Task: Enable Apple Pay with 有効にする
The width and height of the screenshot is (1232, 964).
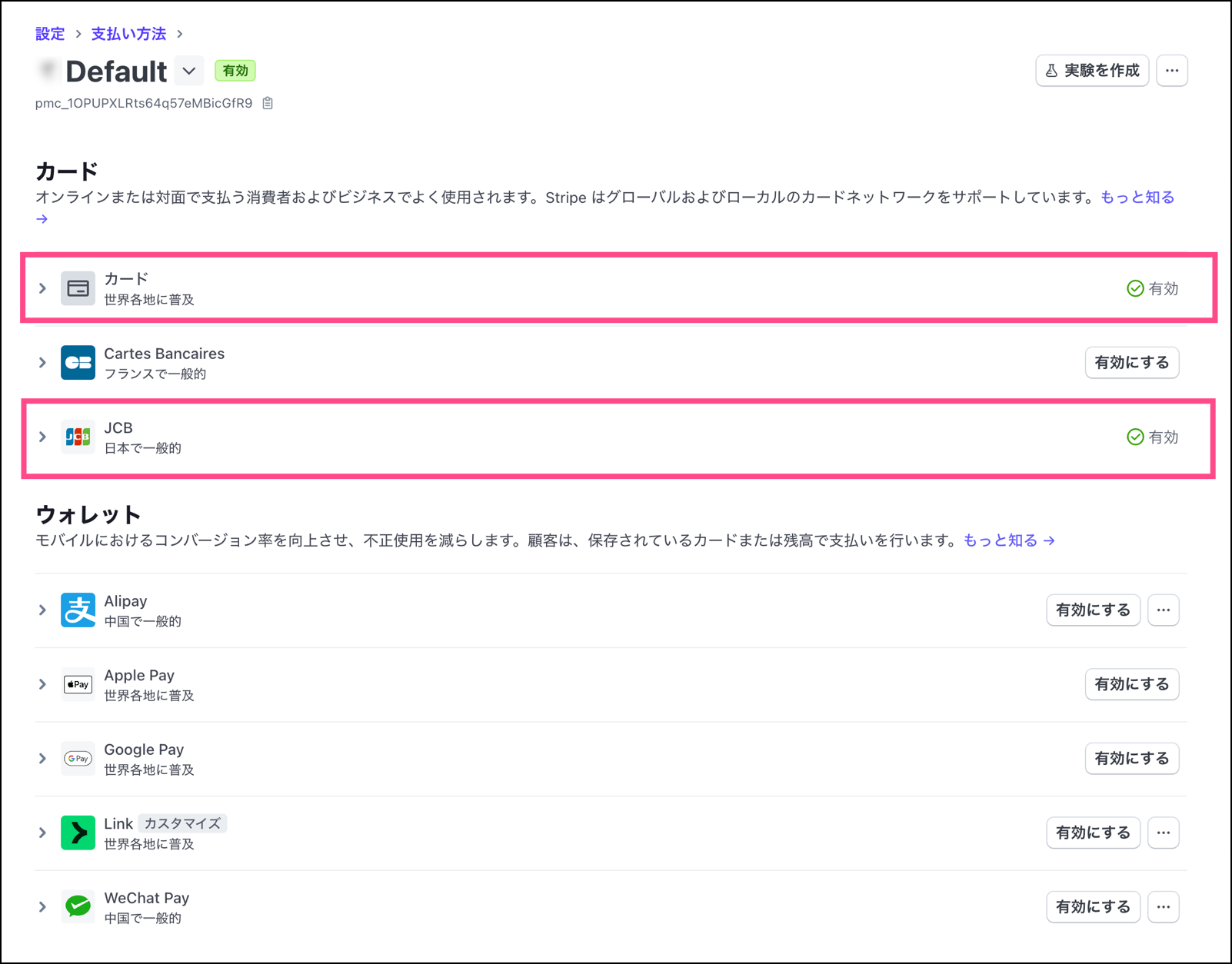Action: 1131,684
